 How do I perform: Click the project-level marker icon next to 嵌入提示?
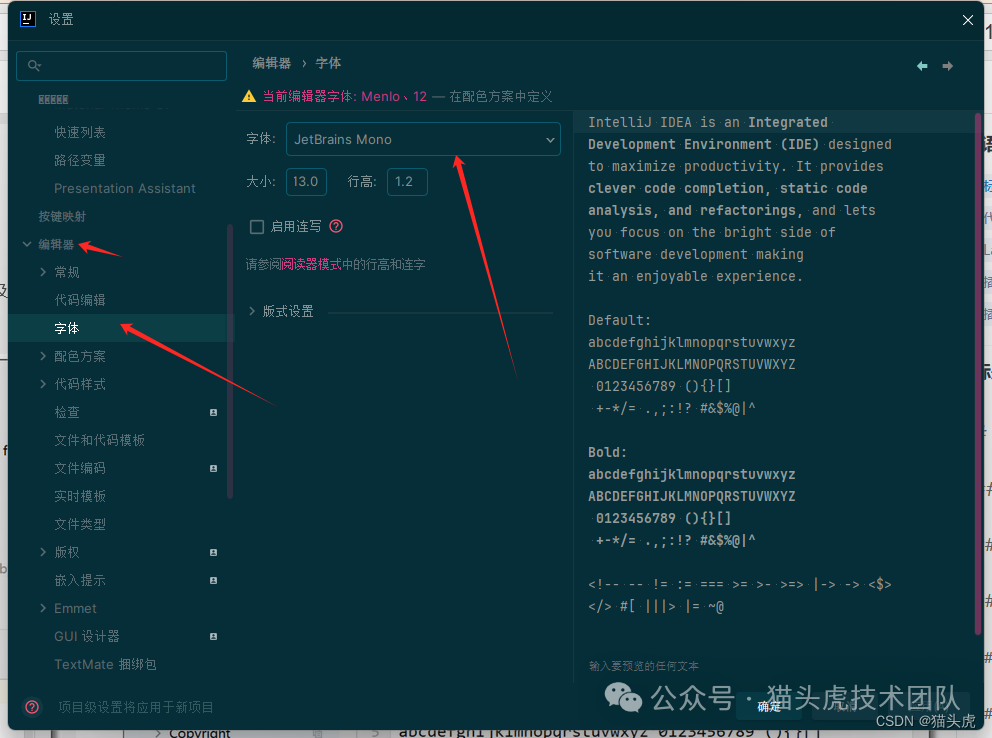pyautogui.click(x=213, y=581)
